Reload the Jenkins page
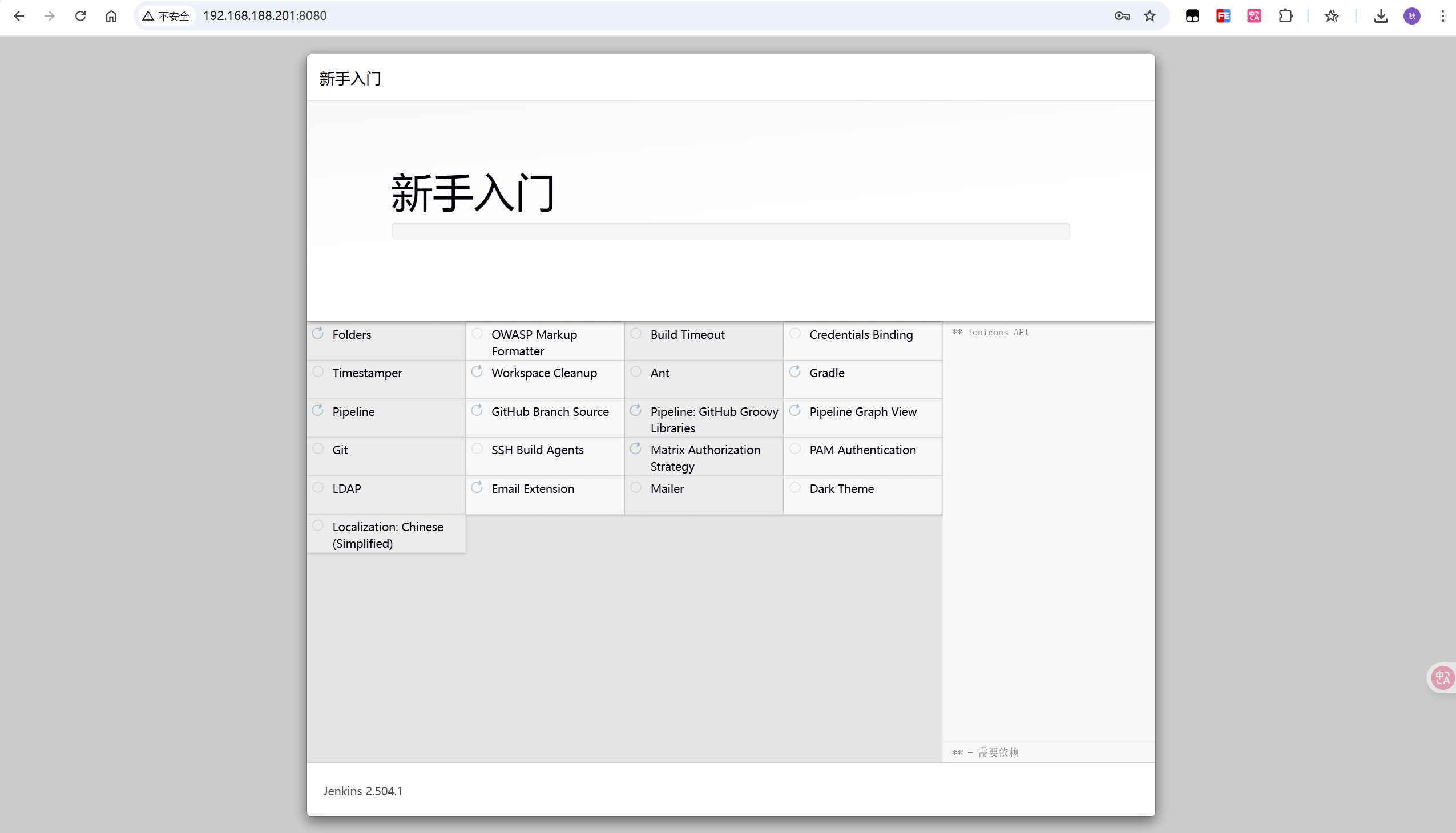The width and height of the screenshot is (1456, 833). [x=80, y=16]
